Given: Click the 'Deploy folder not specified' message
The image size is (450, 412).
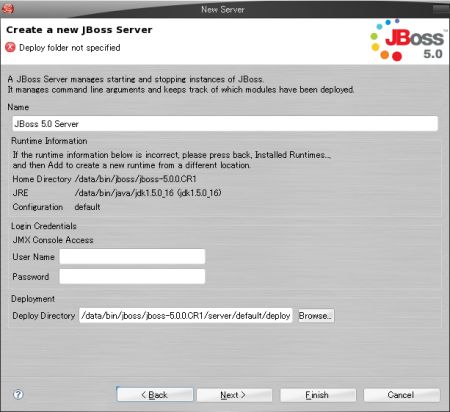Looking at the screenshot, I should coord(70,48).
